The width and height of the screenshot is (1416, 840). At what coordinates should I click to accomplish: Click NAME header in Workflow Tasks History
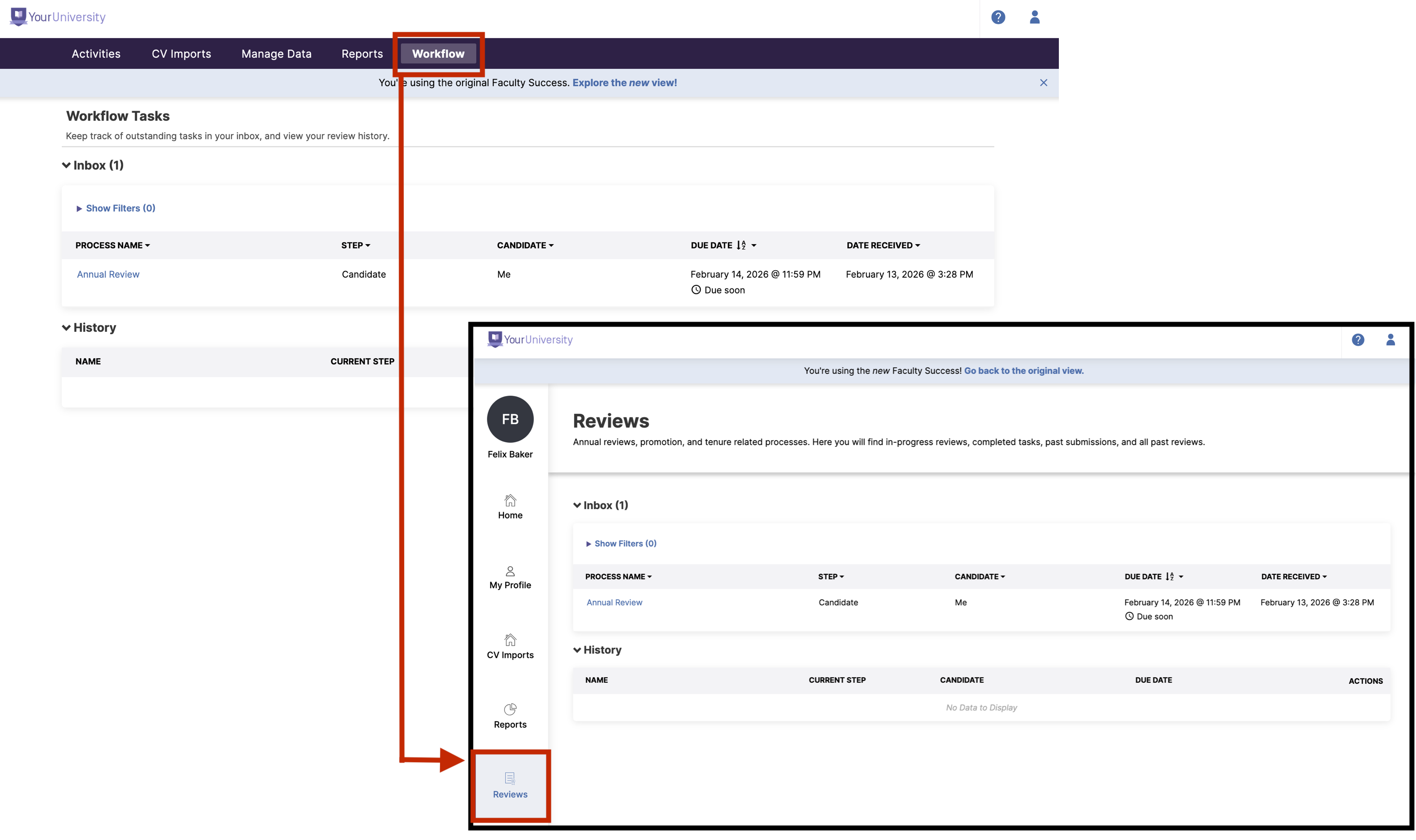click(x=88, y=361)
